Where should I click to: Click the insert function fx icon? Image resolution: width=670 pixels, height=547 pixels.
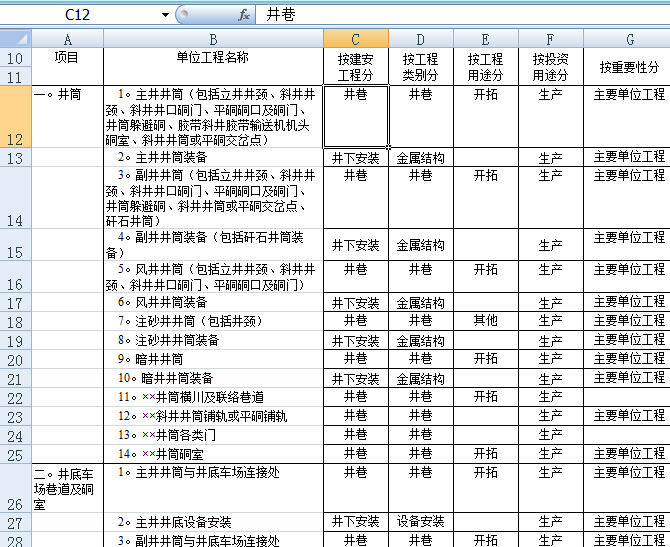244,15
